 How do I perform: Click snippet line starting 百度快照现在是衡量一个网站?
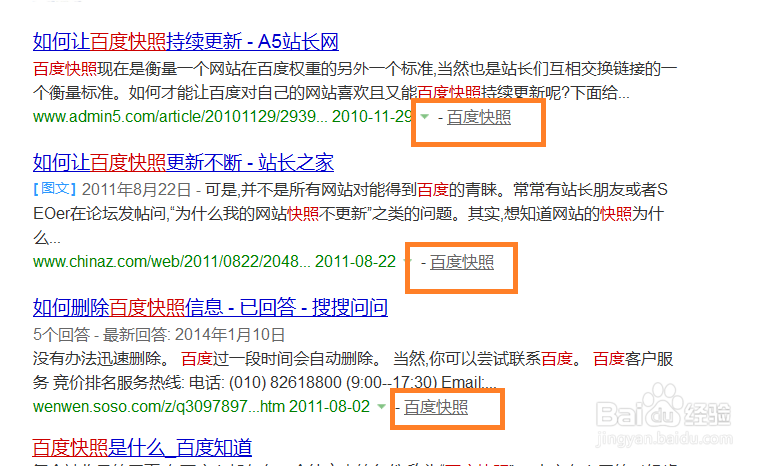[355, 68]
